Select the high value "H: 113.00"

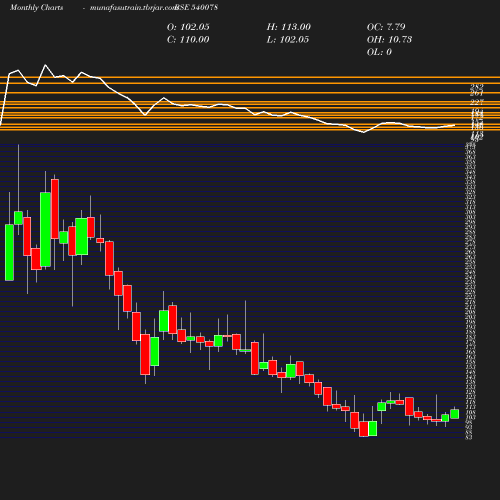coord(289,27)
